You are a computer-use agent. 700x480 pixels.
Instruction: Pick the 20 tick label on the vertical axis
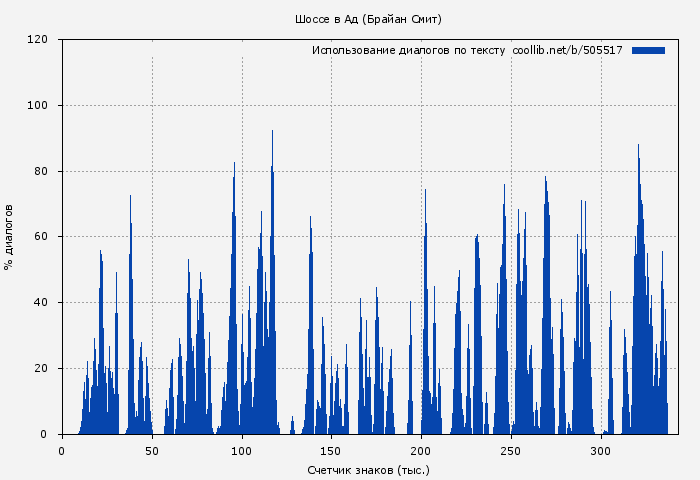coord(41,369)
